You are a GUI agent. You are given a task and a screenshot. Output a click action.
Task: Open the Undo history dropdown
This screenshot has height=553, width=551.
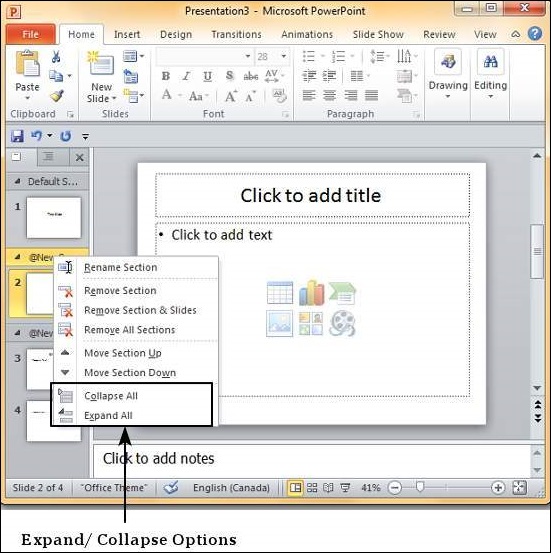pyautogui.click(x=49, y=136)
